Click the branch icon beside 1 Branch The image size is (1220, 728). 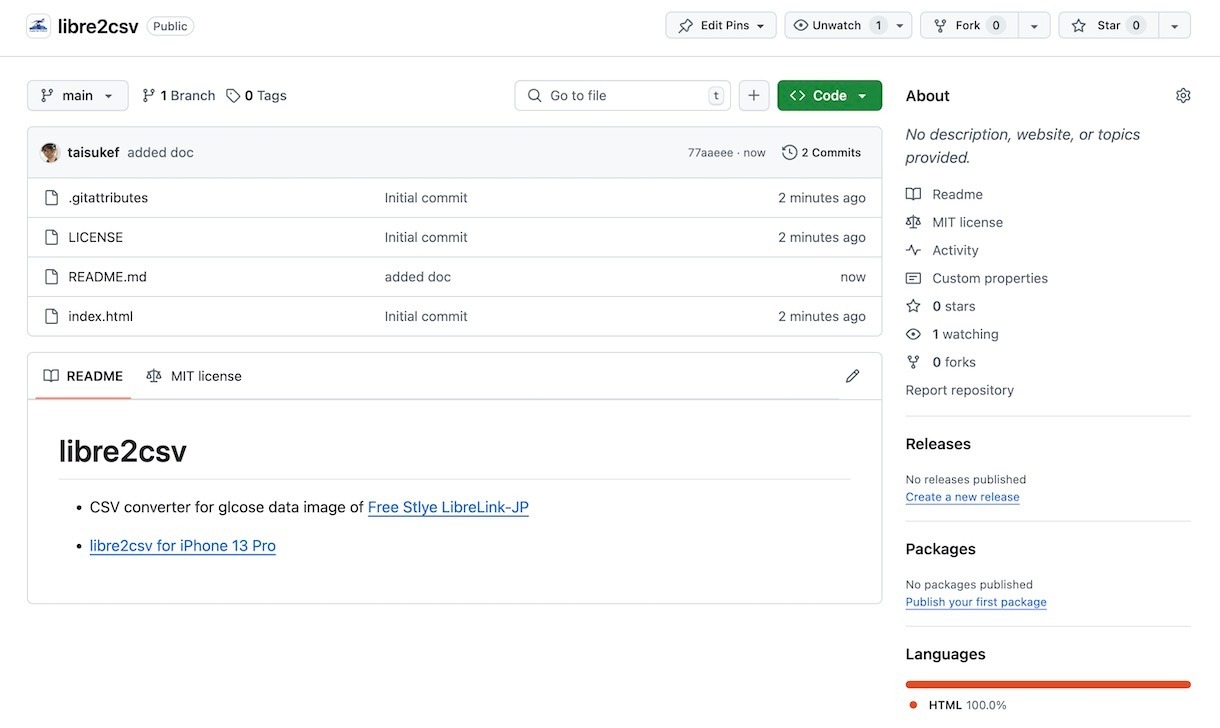[x=149, y=96]
